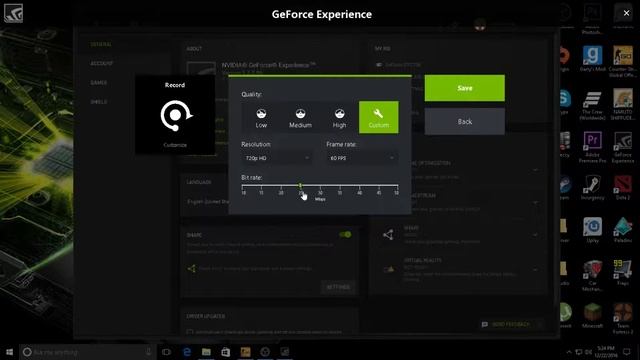The image size is (640, 360).
Task: Open the Action Center notification icon
Action: [627, 352]
